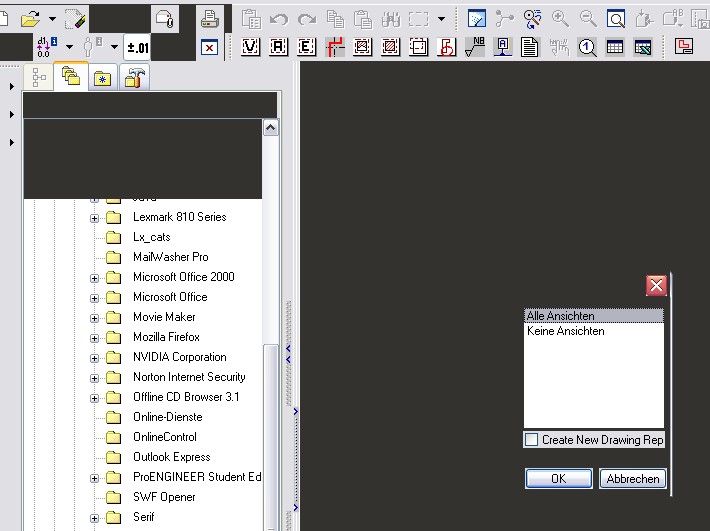
Task: Click the Copy icon
Action: tap(335, 19)
